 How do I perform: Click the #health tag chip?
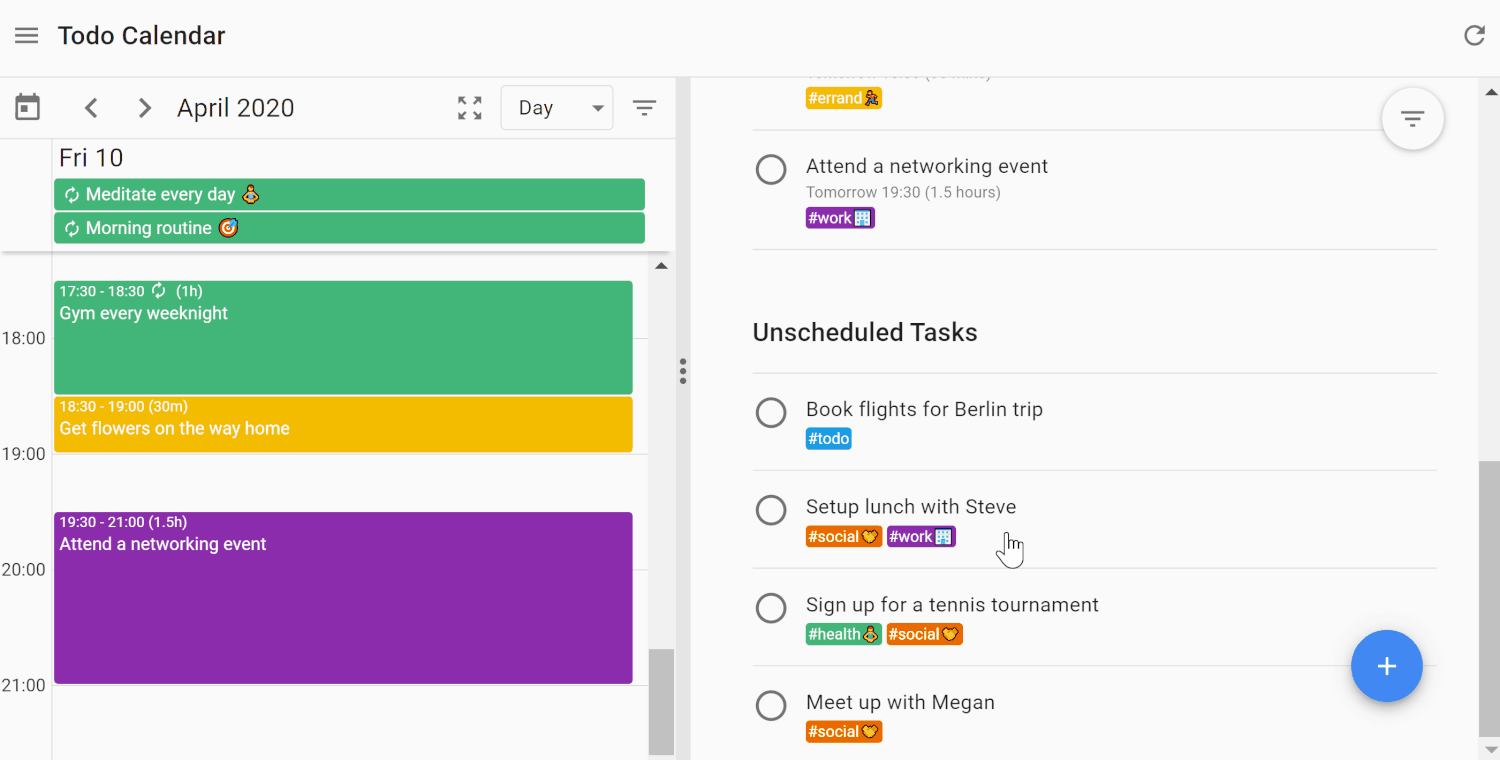click(844, 634)
